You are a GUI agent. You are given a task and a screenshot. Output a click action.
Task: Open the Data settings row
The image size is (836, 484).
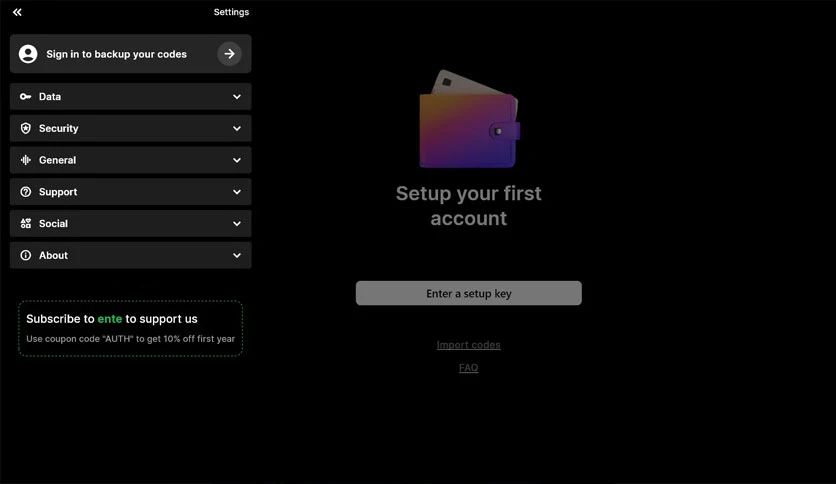pos(131,96)
